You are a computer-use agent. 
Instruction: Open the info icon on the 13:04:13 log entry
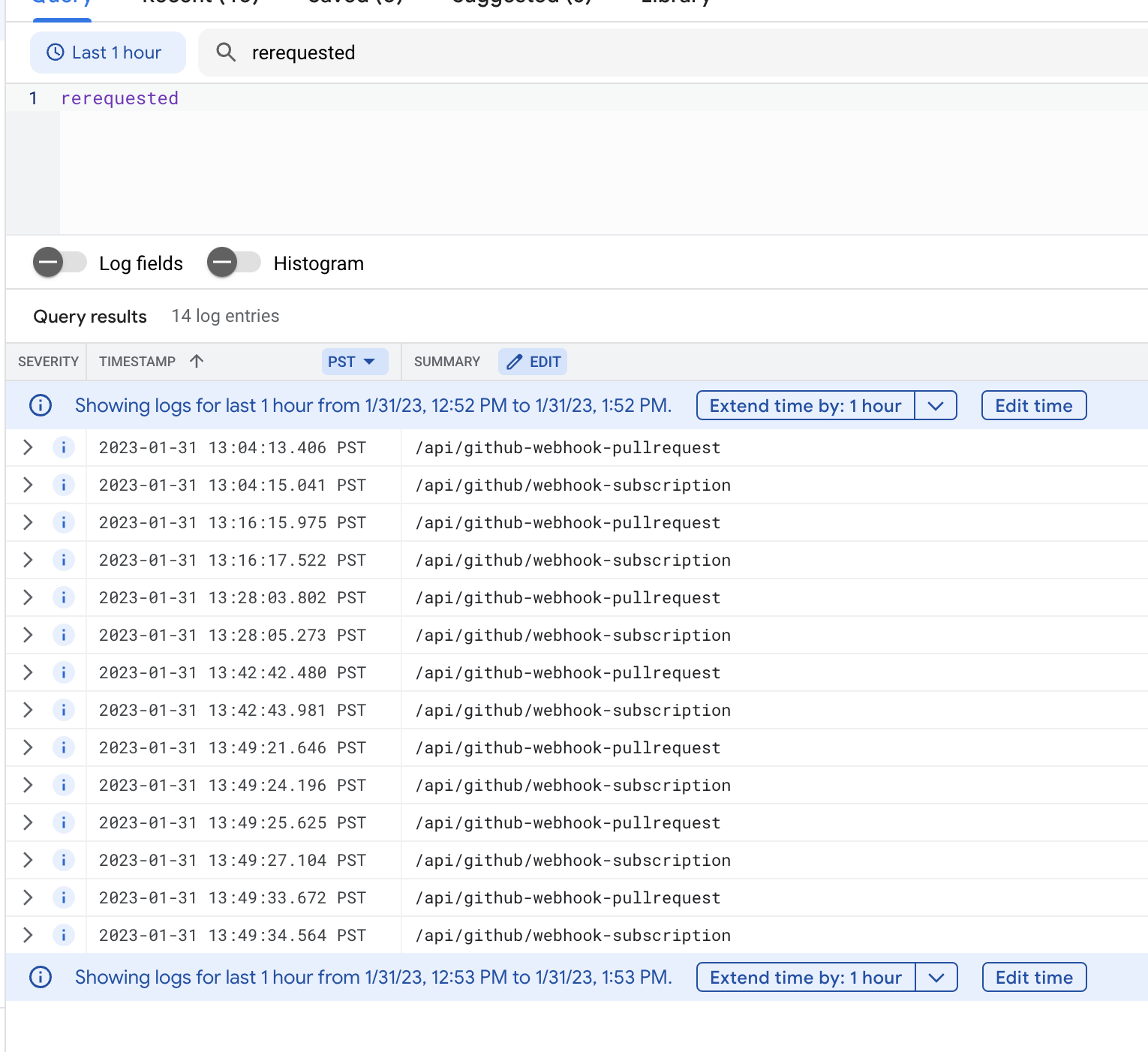coord(64,447)
